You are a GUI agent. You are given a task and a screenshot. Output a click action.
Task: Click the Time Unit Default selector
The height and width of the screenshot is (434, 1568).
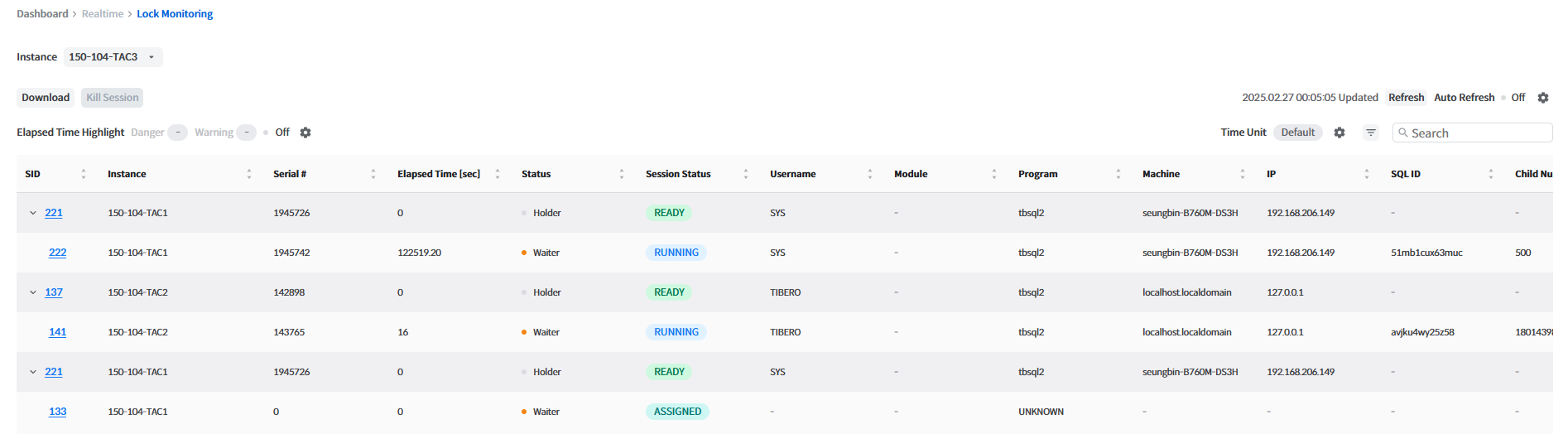[1297, 133]
